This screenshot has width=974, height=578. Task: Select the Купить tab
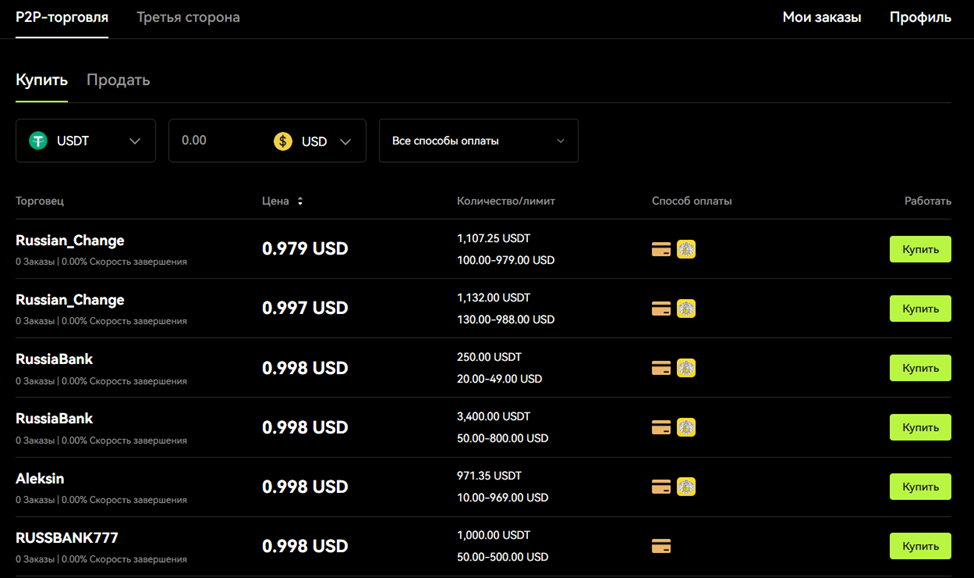tap(41, 80)
